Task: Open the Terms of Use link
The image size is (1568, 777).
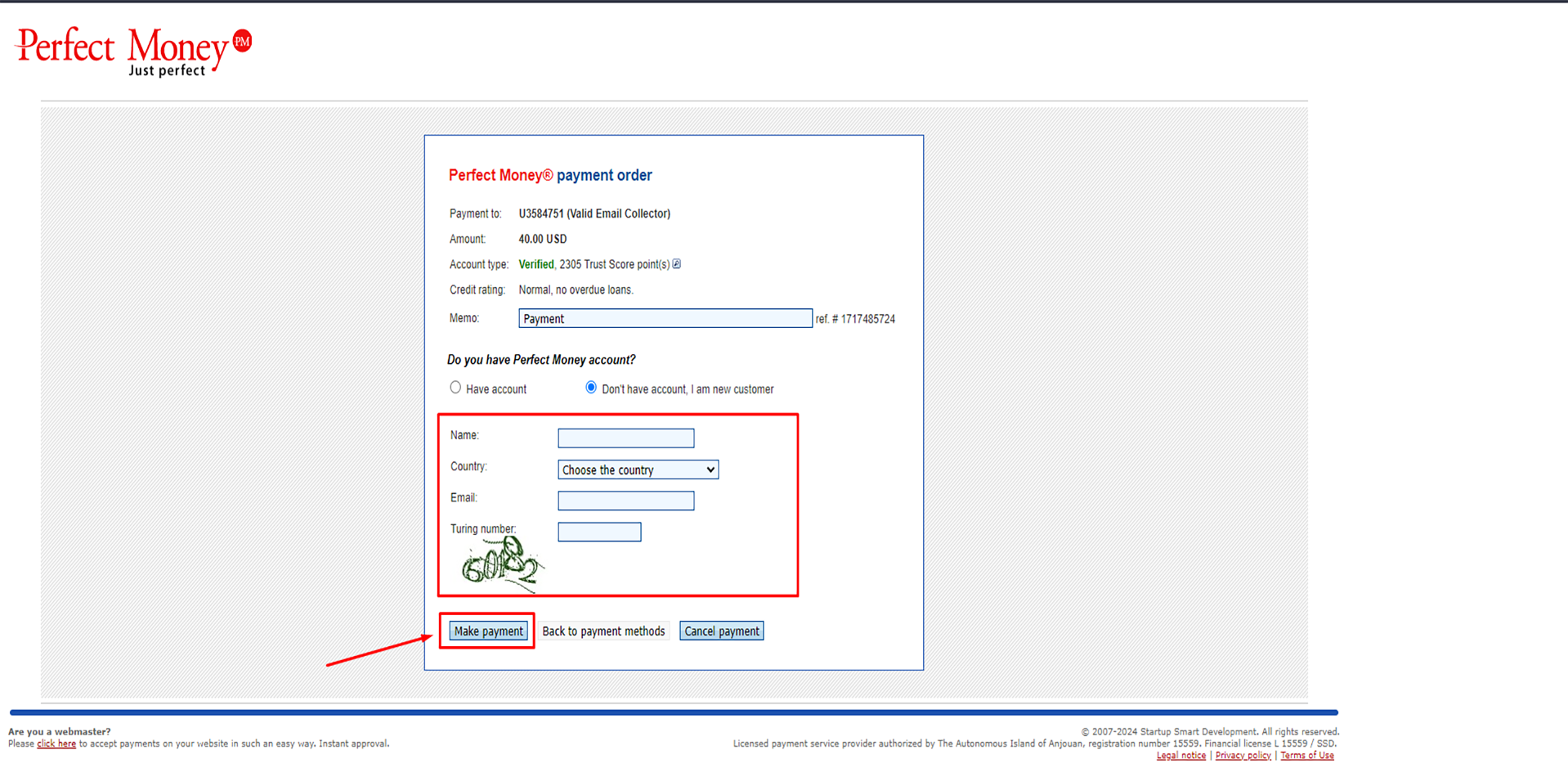Action: (x=1306, y=755)
